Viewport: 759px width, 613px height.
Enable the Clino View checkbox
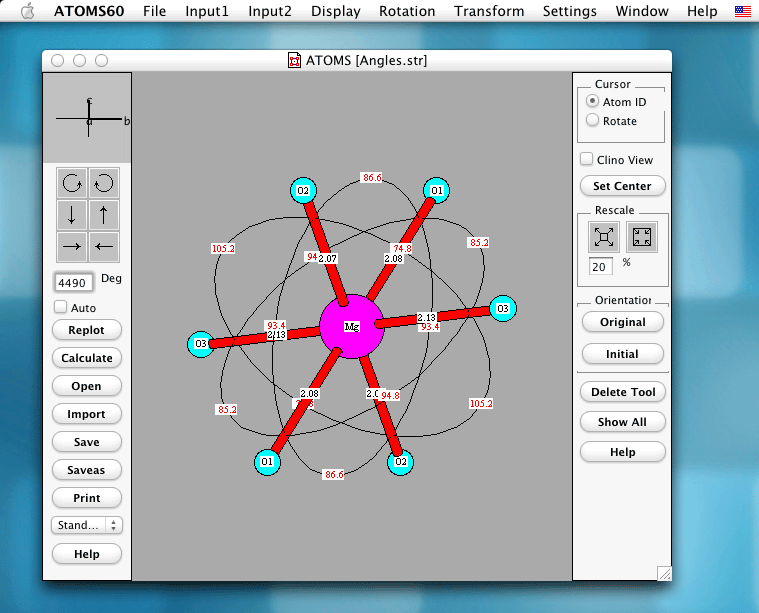587,160
